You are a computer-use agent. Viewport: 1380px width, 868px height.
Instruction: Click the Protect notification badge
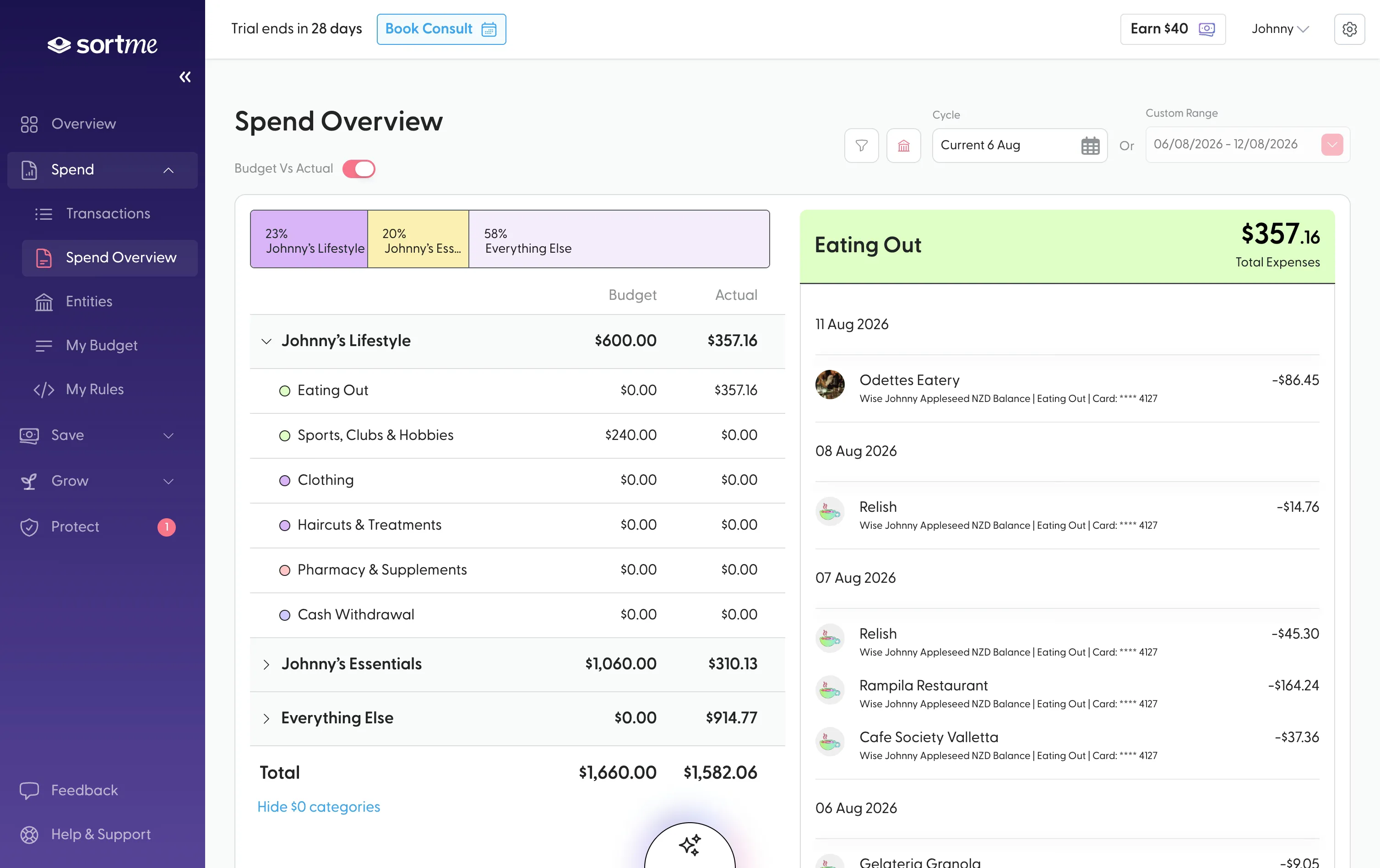(x=167, y=527)
